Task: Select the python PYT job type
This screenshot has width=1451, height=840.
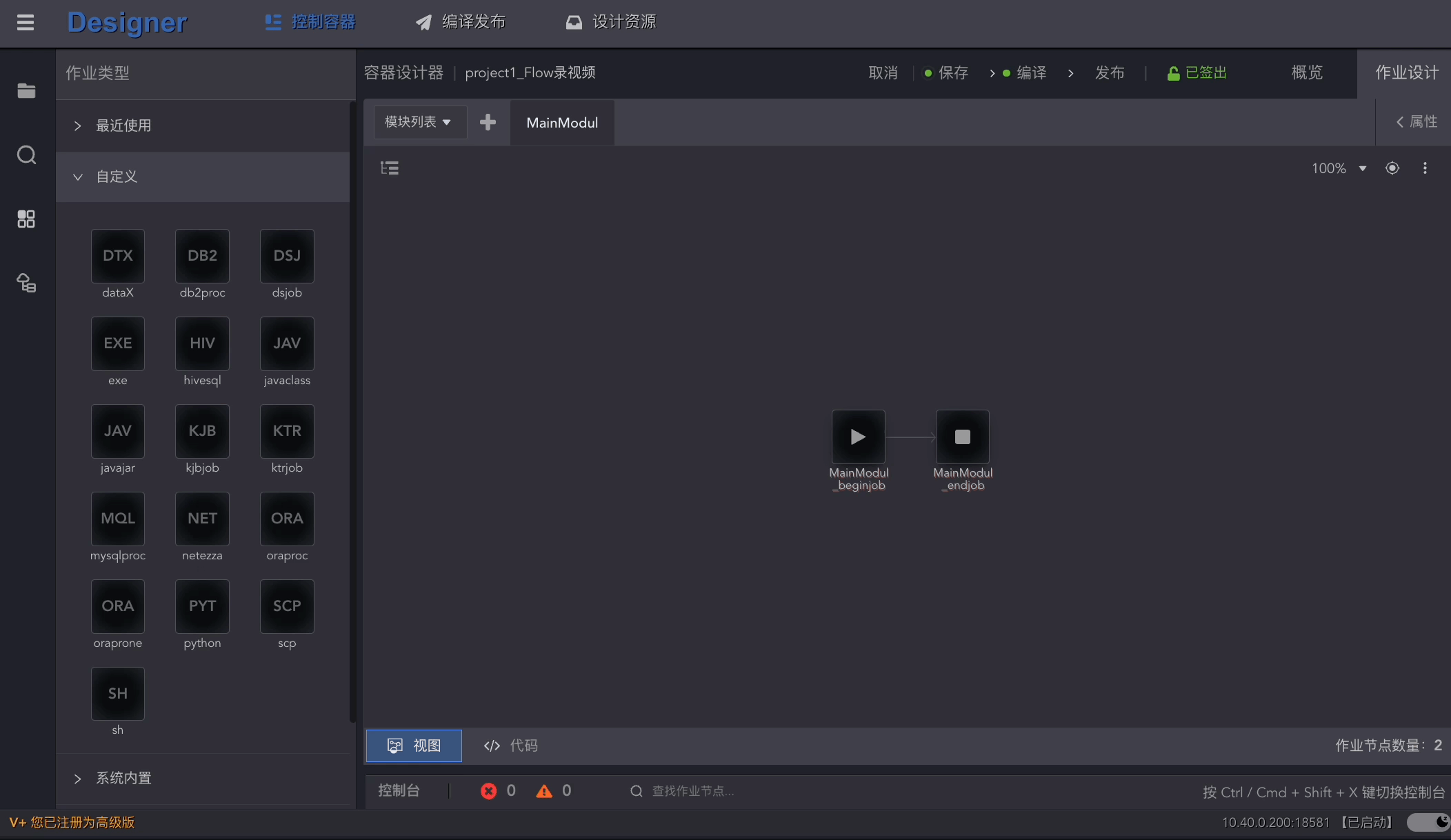Action: pyautogui.click(x=202, y=606)
